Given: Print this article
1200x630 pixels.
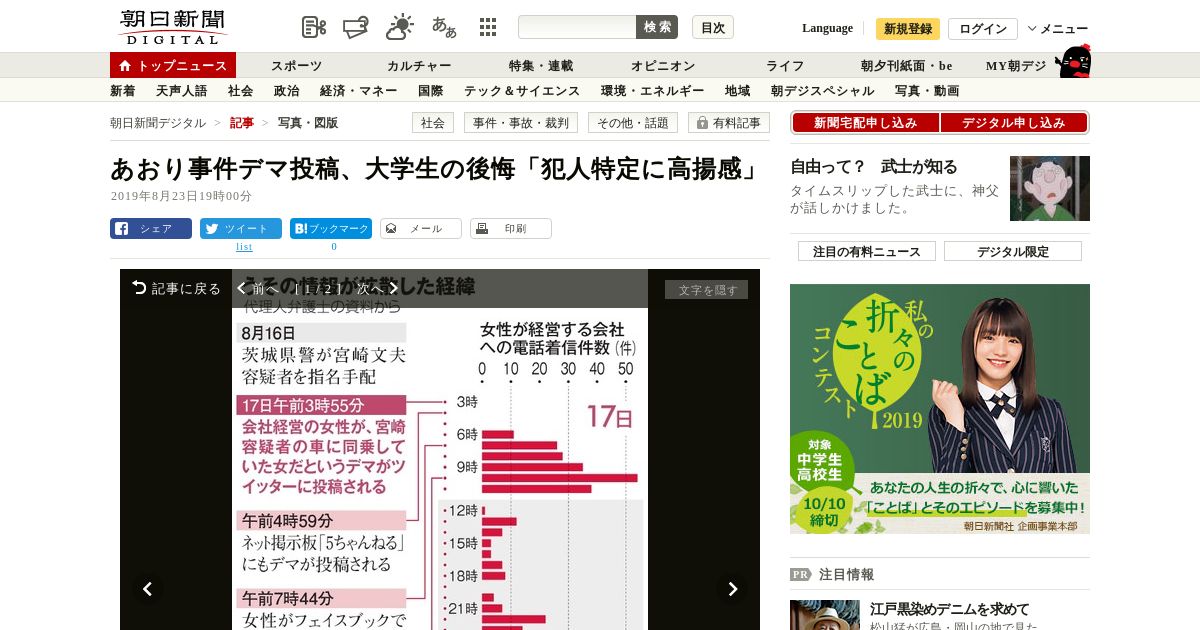Looking at the screenshot, I should click(x=511, y=229).
